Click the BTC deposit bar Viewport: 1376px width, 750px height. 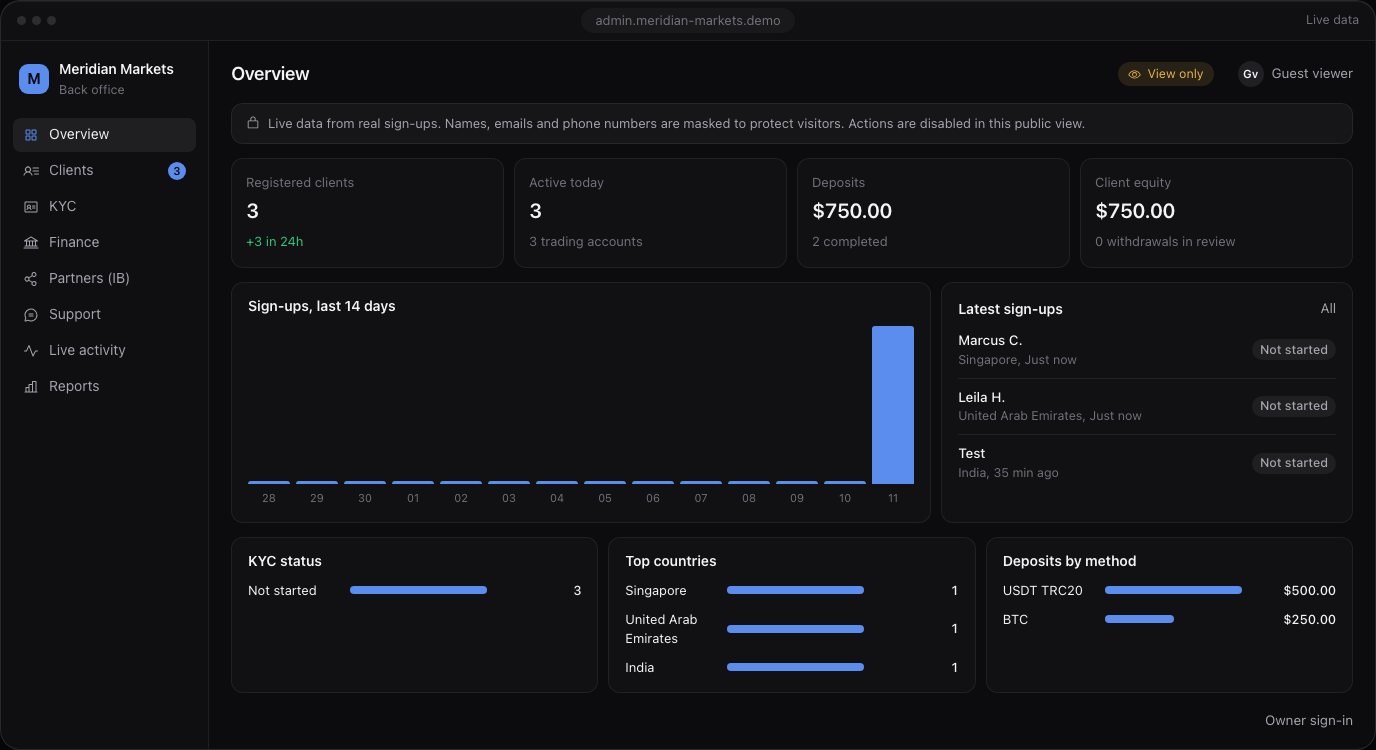coord(1139,620)
